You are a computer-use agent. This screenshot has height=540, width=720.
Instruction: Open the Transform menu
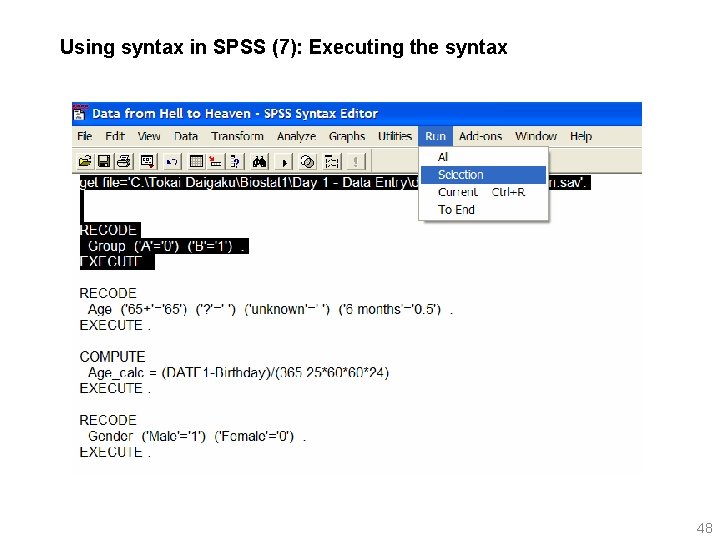(x=237, y=136)
